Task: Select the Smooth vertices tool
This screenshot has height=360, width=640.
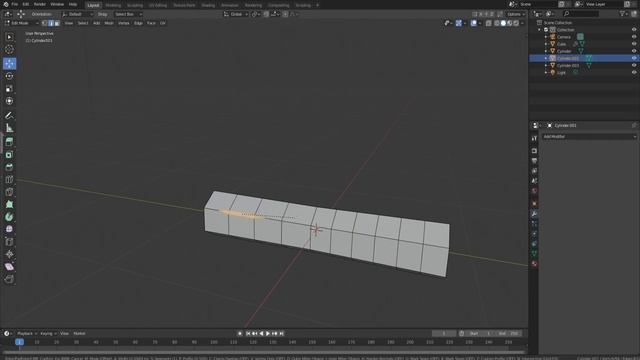Action: 9,229
